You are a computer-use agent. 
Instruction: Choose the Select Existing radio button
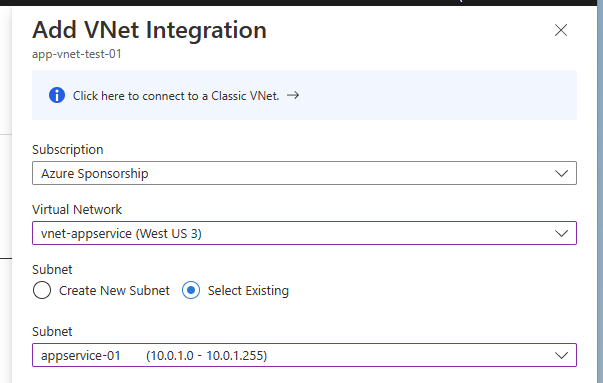(x=191, y=290)
